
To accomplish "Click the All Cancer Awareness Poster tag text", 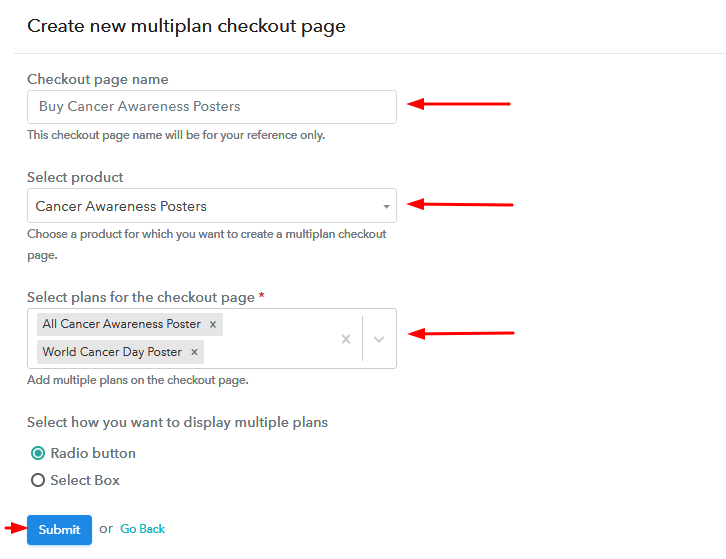I will point(122,324).
